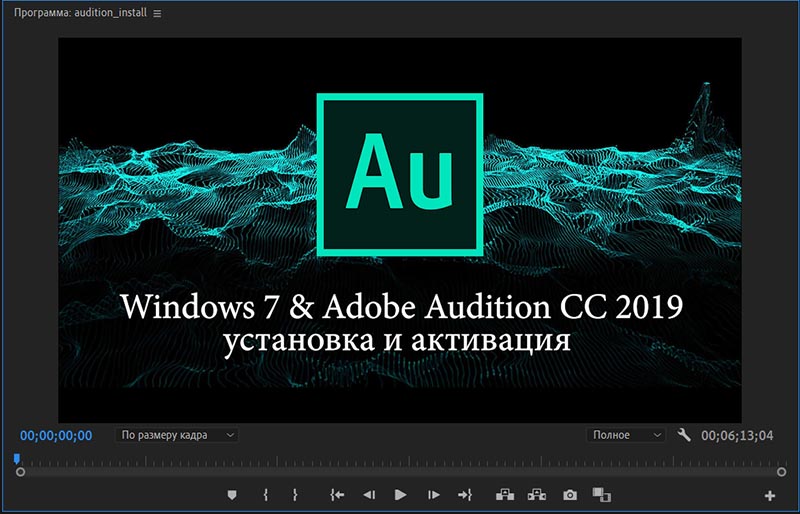Click the Mark Out bracket icon
The height and width of the screenshot is (514, 800).
[x=295, y=495]
